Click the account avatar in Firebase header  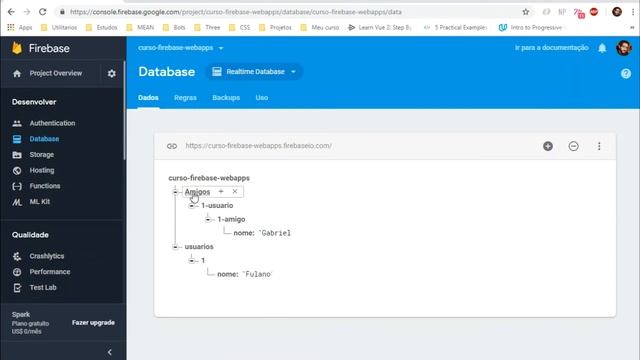(624, 48)
